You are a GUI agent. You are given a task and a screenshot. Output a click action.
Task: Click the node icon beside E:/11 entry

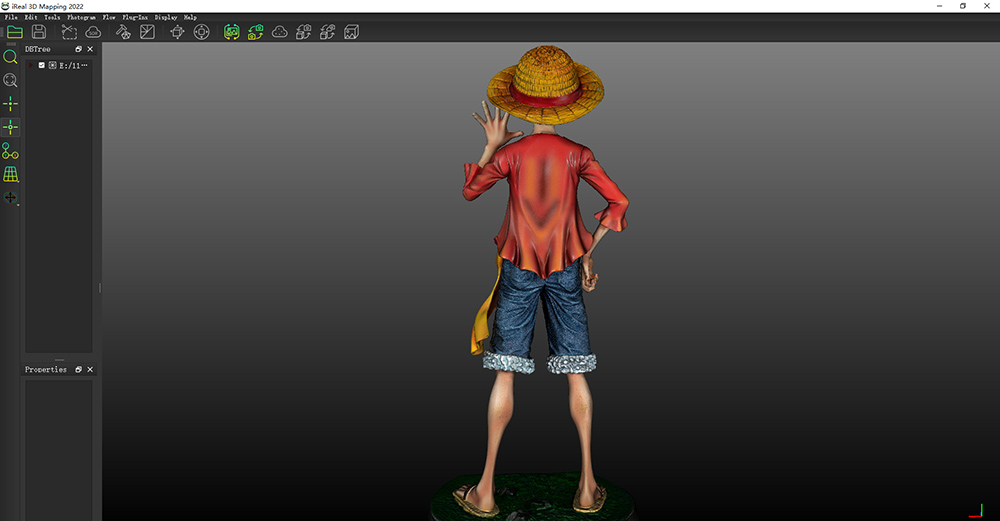pos(52,65)
